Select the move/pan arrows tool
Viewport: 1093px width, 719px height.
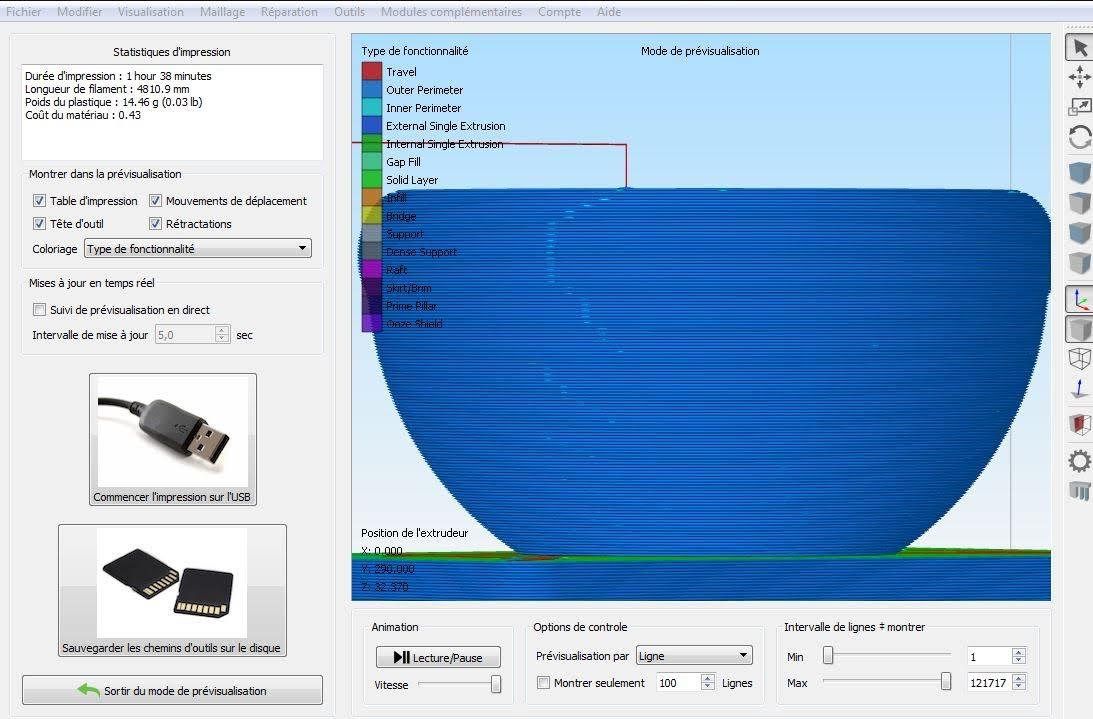click(1079, 77)
